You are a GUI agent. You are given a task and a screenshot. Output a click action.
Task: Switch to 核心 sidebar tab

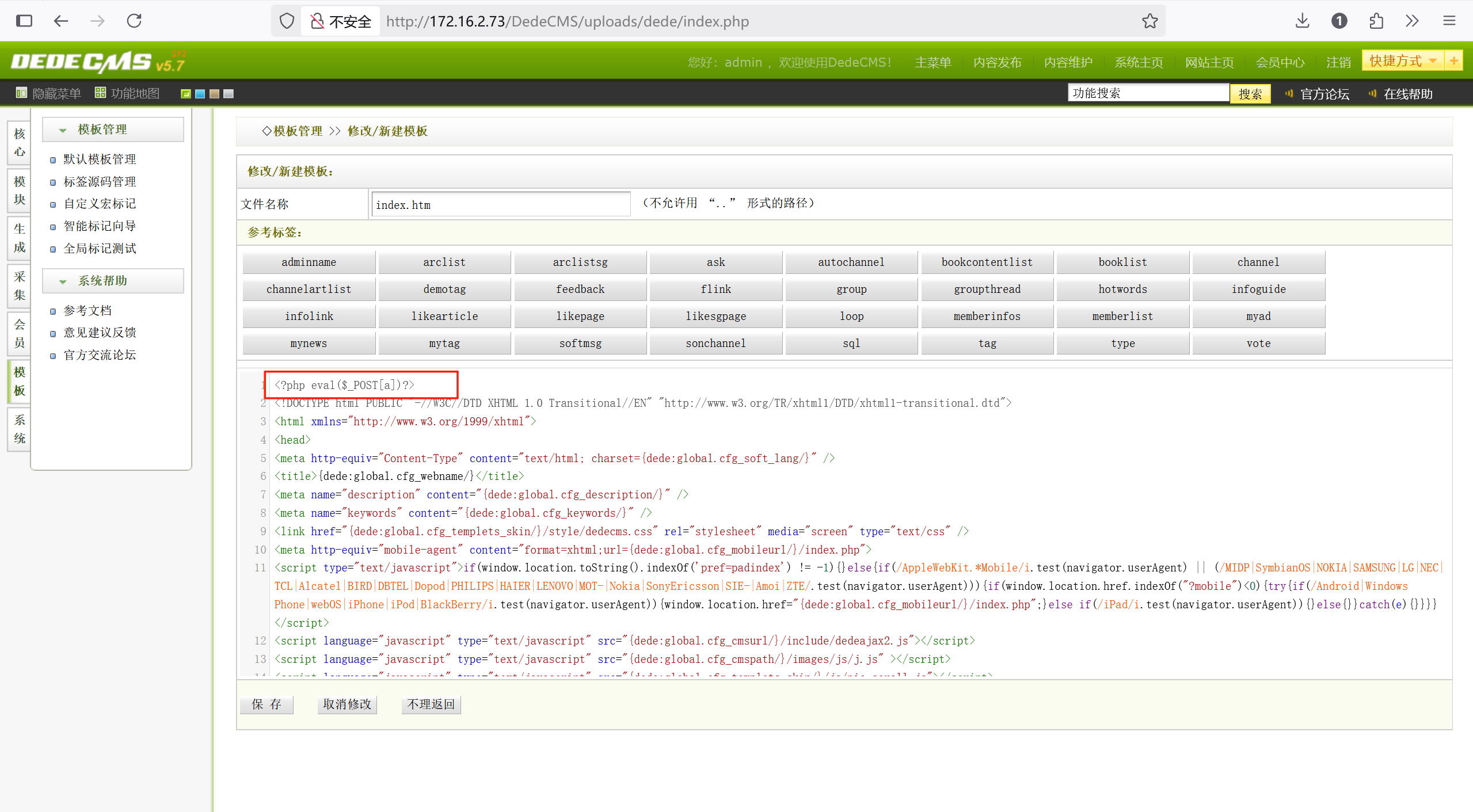point(20,143)
